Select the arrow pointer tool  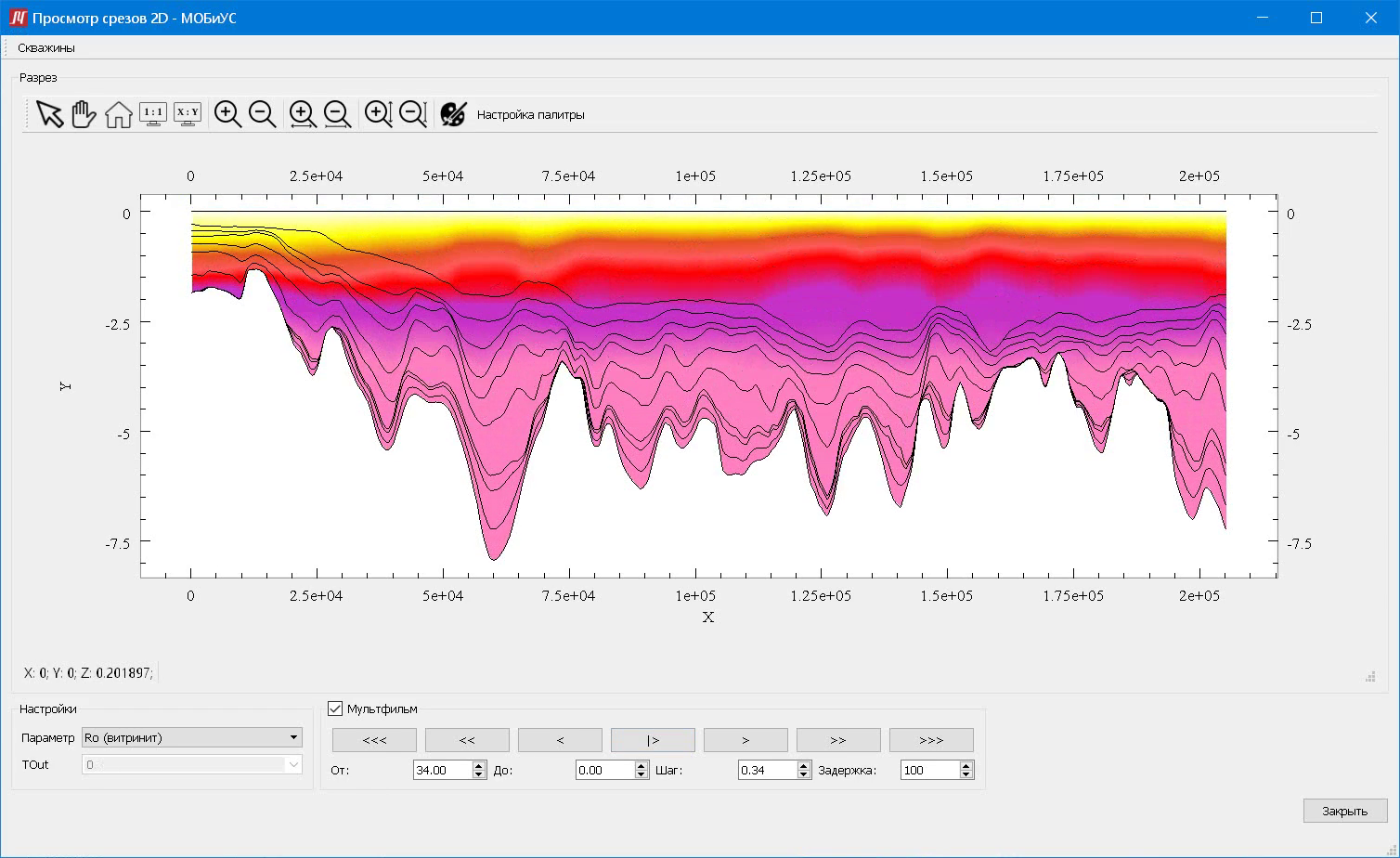(x=50, y=114)
